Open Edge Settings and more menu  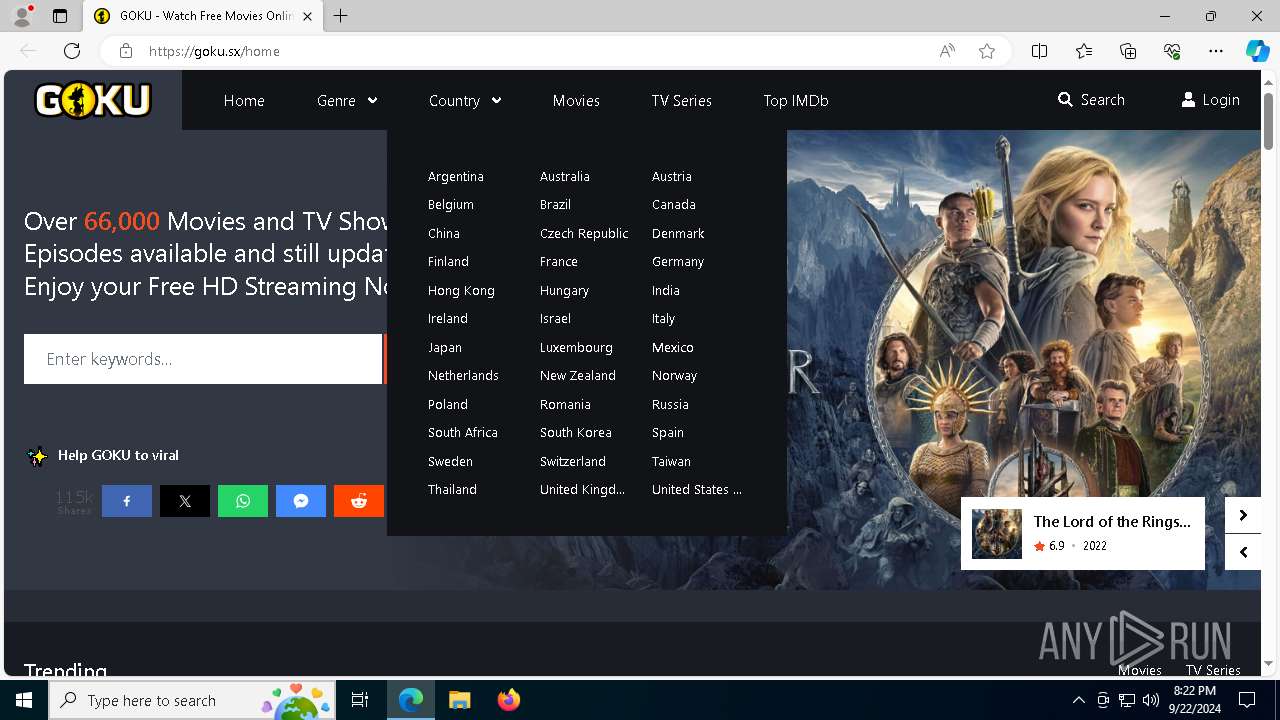coord(1216,51)
